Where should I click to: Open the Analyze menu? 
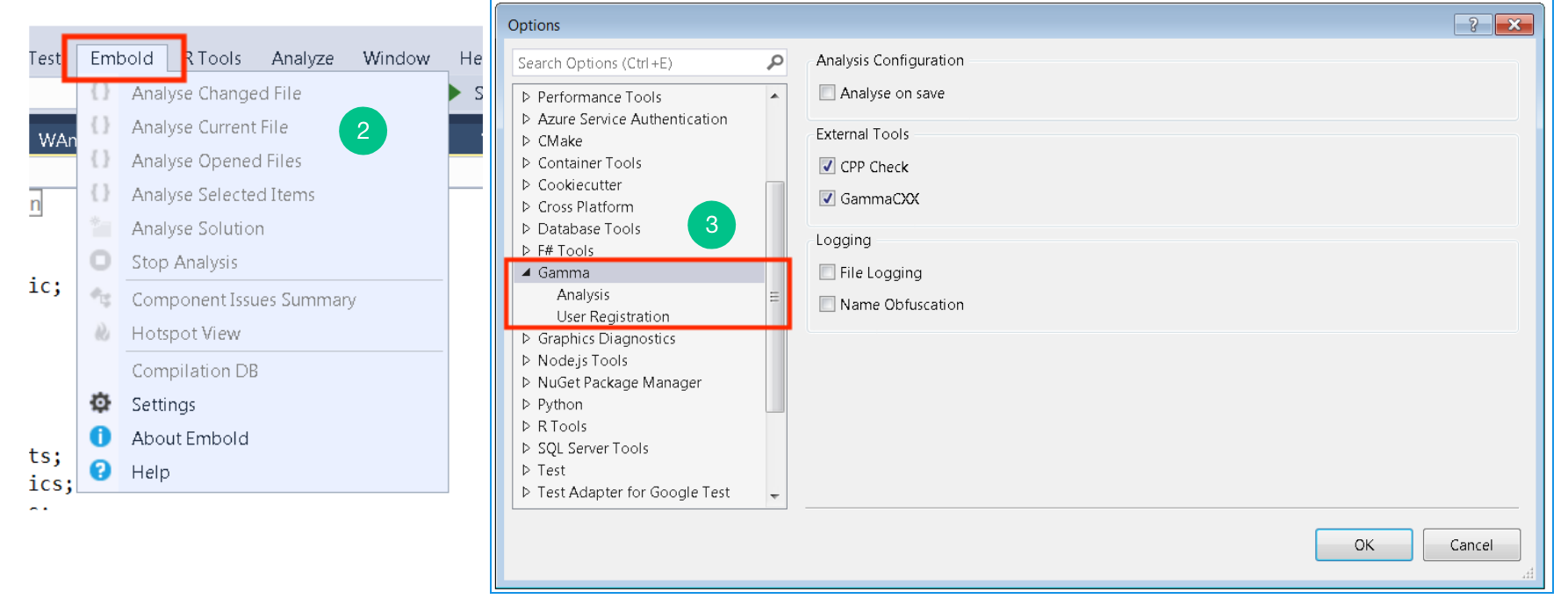pyautogui.click(x=303, y=58)
